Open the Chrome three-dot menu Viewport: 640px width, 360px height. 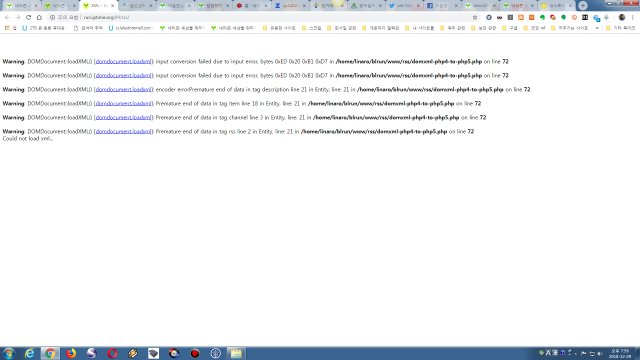pyautogui.click(x=632, y=18)
